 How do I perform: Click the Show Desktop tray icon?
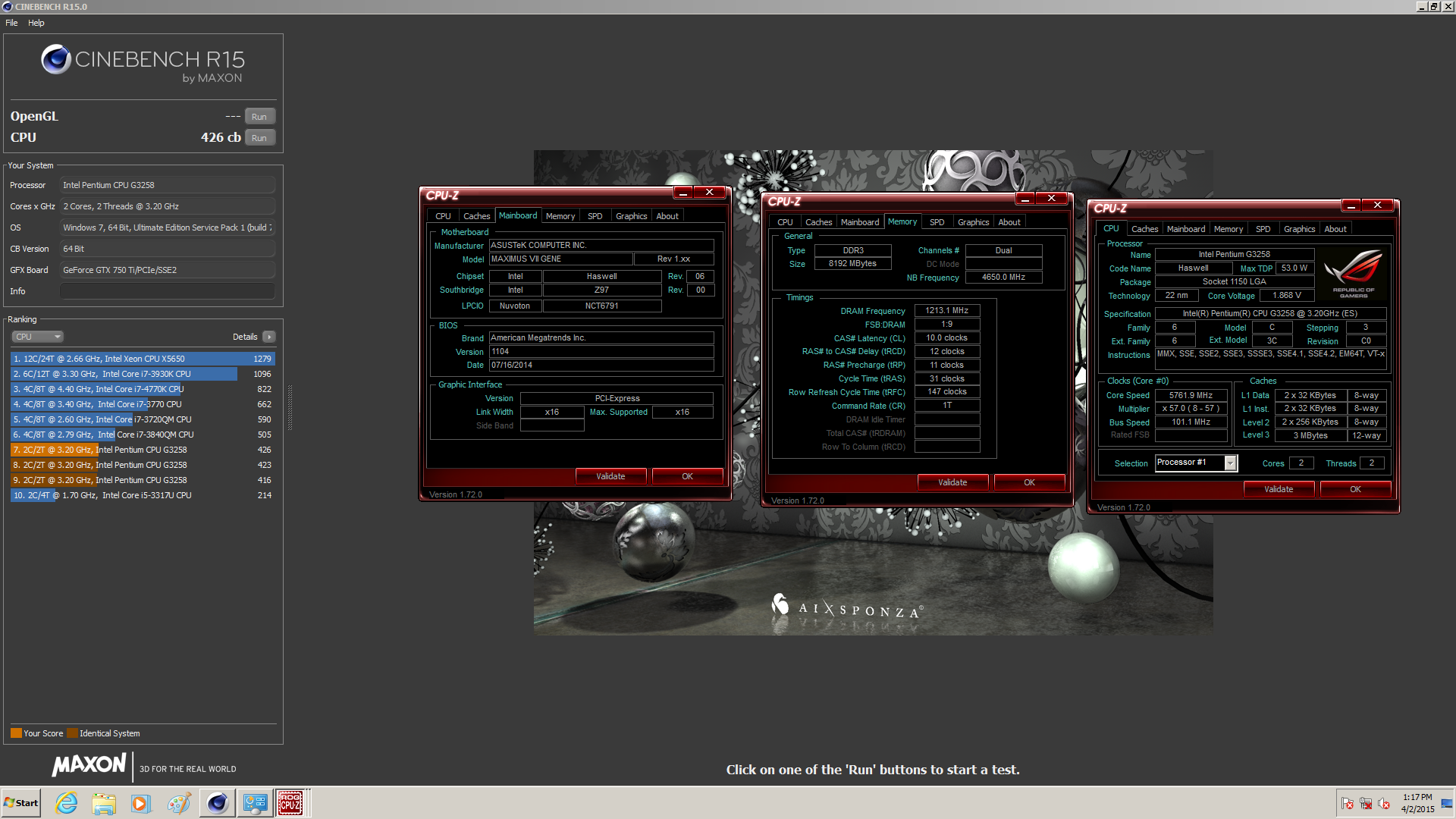tap(1447, 803)
